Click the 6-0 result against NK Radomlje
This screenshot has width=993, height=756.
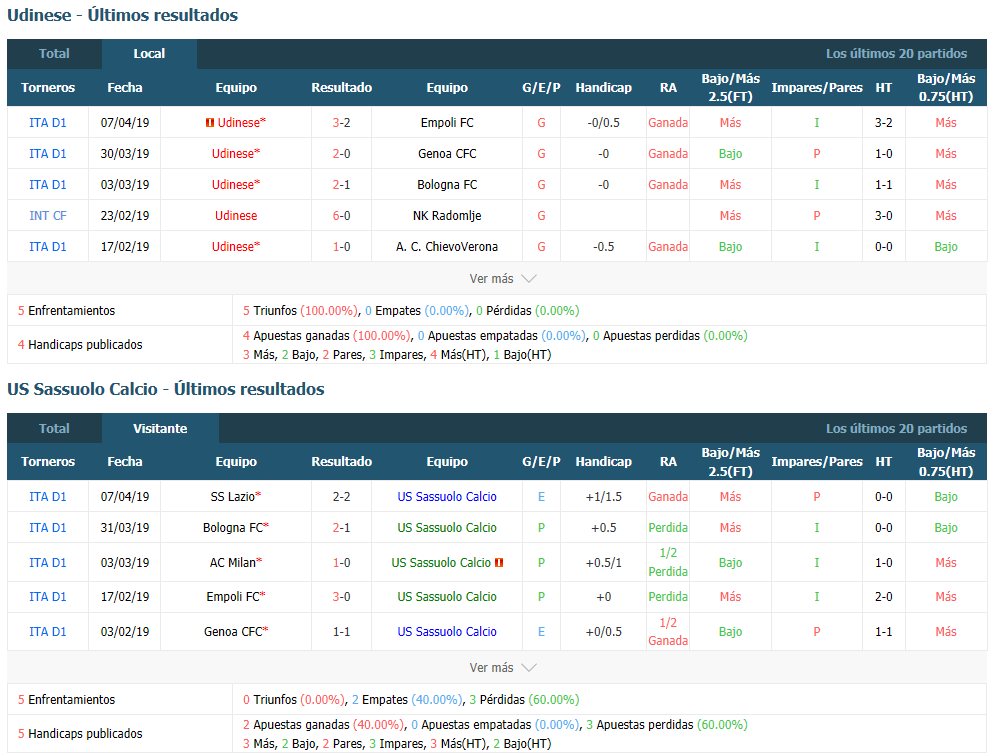click(341, 216)
